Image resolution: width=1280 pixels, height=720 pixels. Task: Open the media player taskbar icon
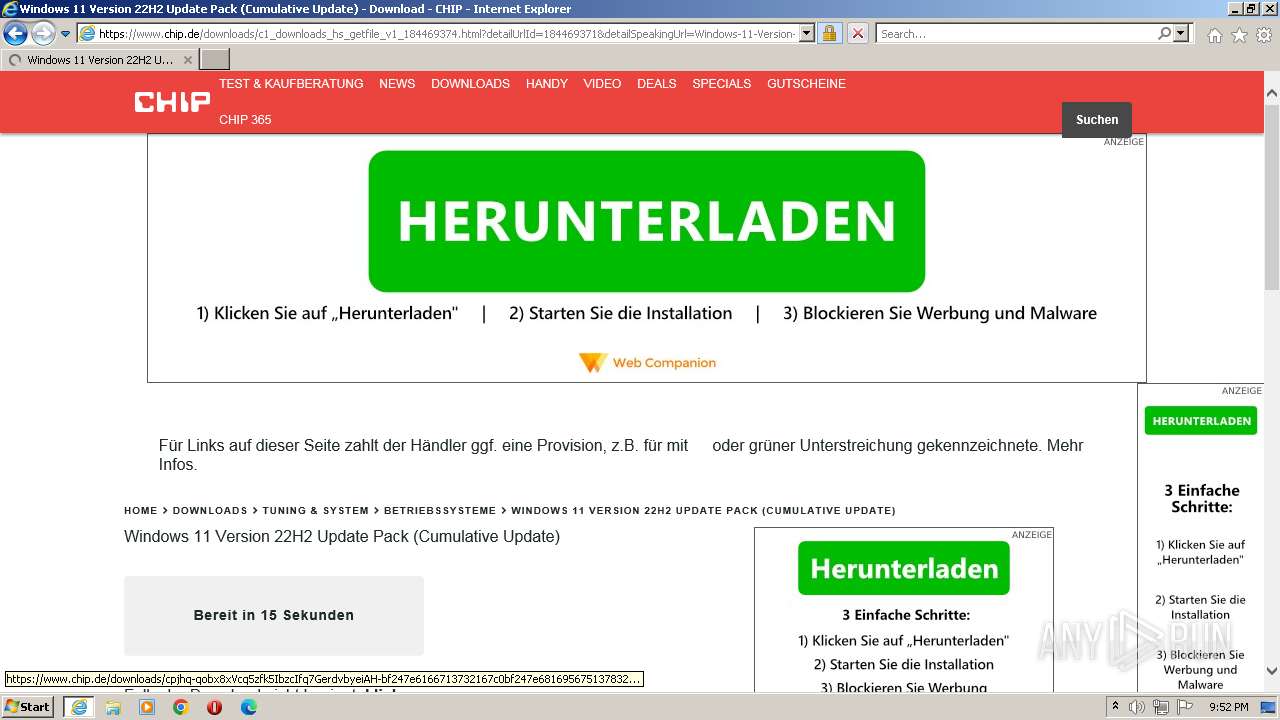[147, 707]
